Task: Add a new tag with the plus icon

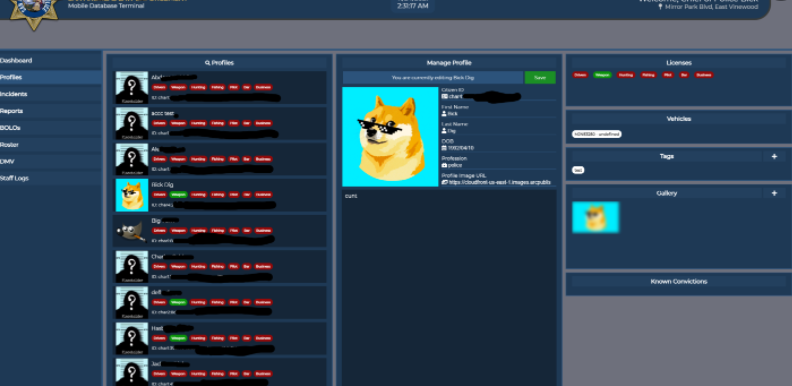Action: [774, 157]
